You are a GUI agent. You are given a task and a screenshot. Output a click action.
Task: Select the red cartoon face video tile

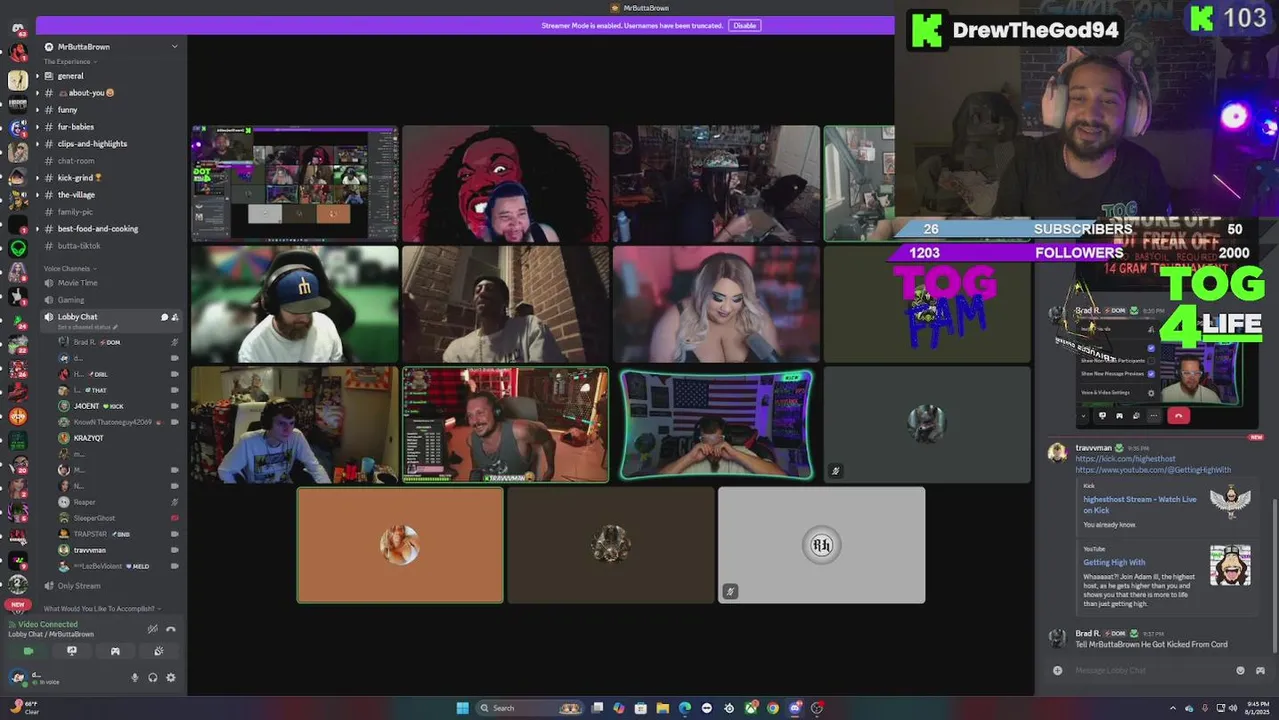click(x=506, y=184)
